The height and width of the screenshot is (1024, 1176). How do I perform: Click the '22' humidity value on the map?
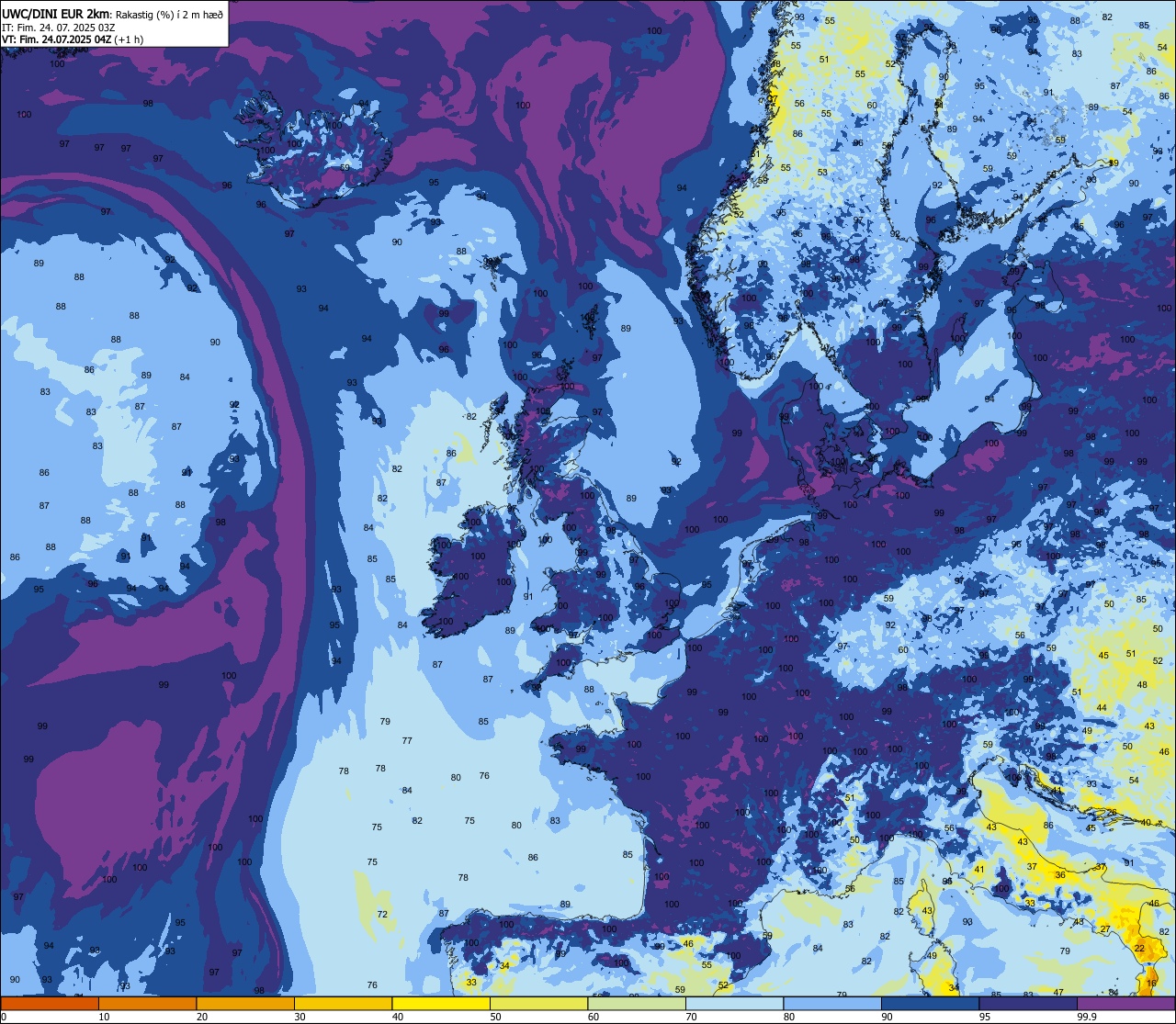pyautogui.click(x=1139, y=949)
